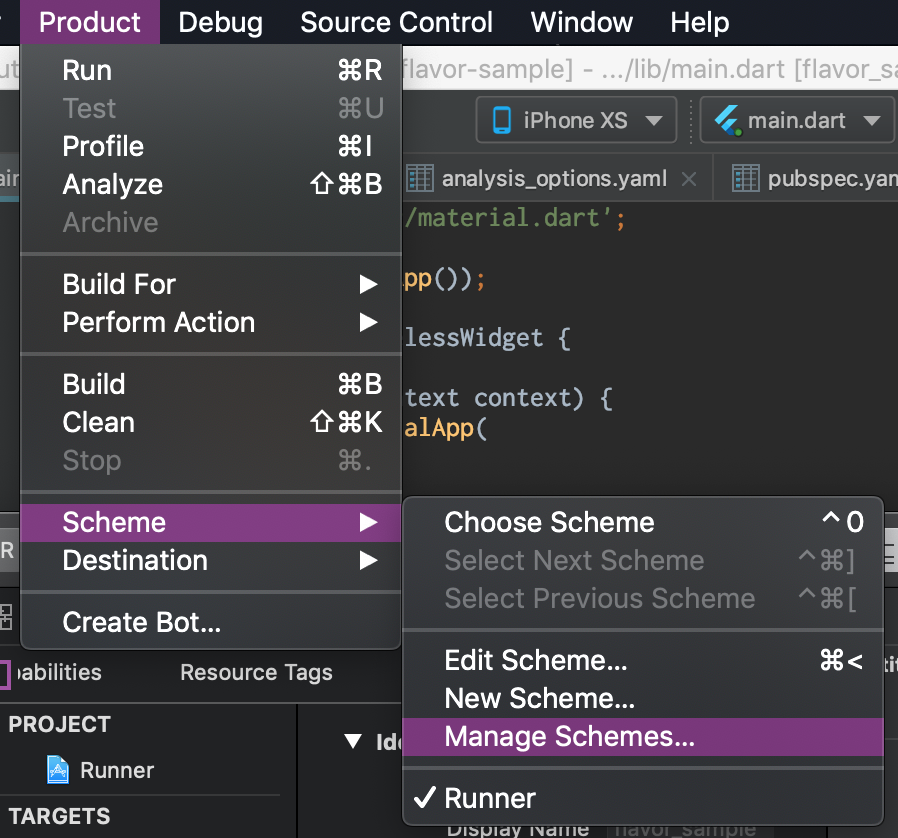This screenshot has height=838, width=898.
Task: Open the main.dart run configuration dropdown
Action: click(x=871, y=121)
